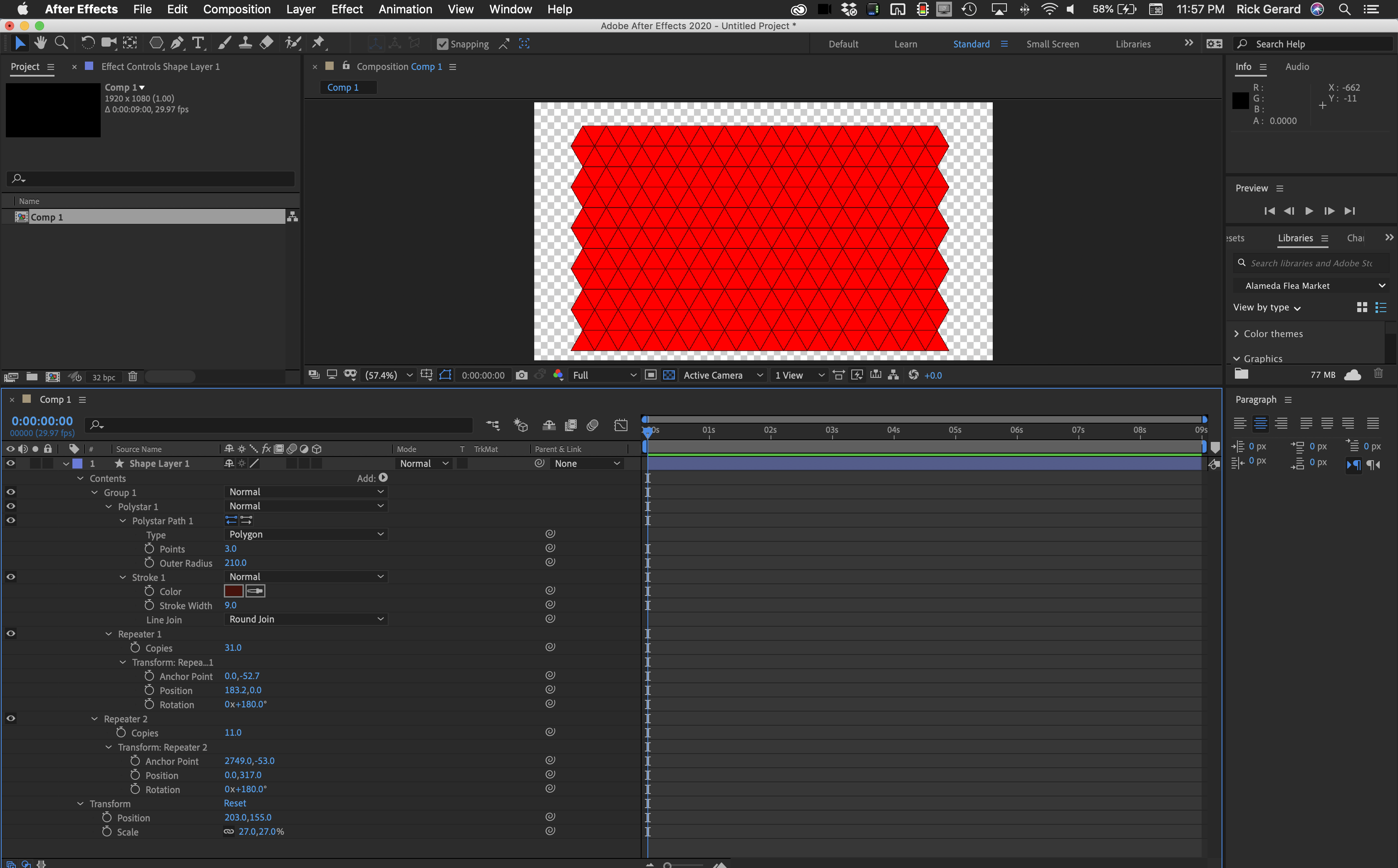Switch to the Learn workspace
This screenshot has height=868, width=1398.
(906, 44)
